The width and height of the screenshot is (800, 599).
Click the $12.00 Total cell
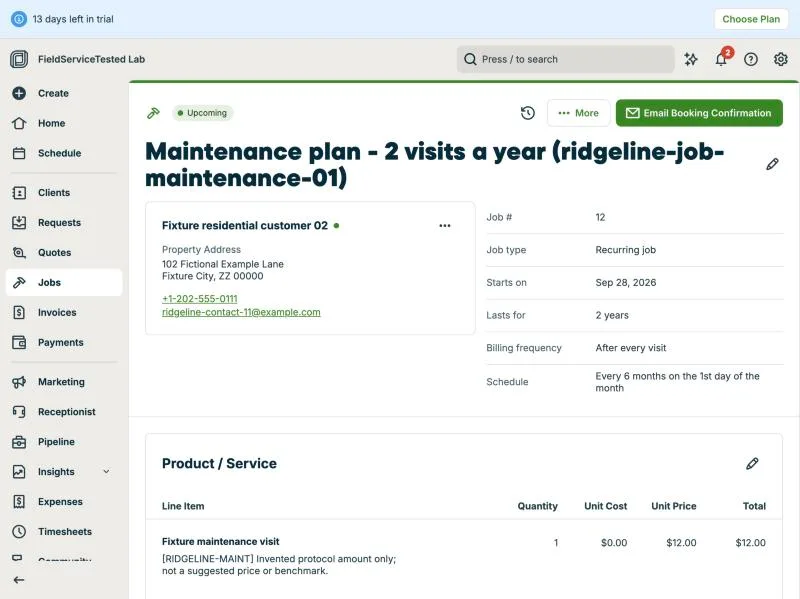click(751, 543)
